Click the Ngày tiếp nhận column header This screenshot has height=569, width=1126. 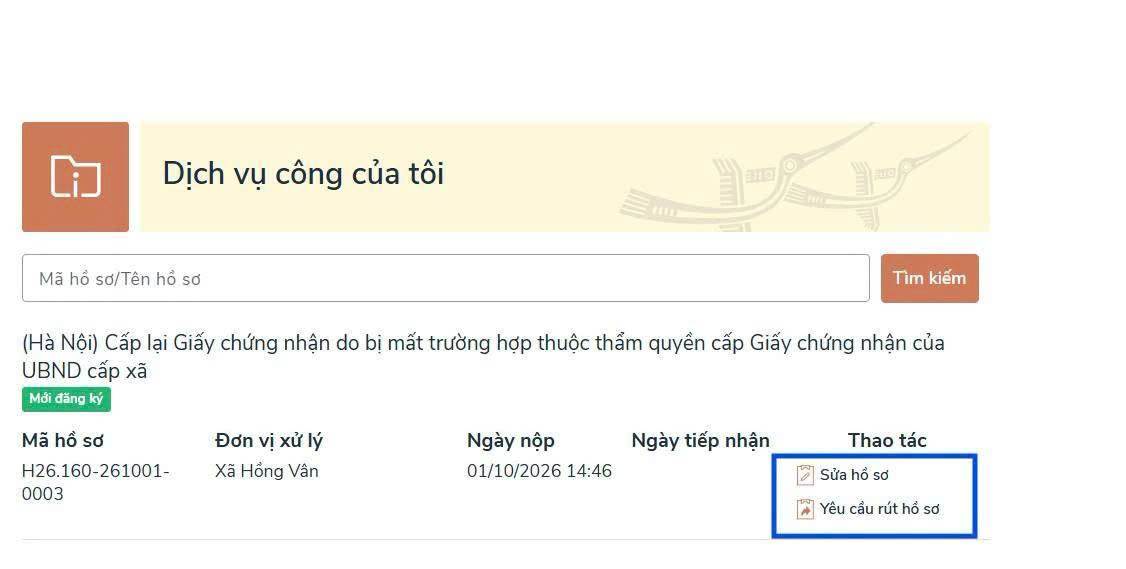700,440
